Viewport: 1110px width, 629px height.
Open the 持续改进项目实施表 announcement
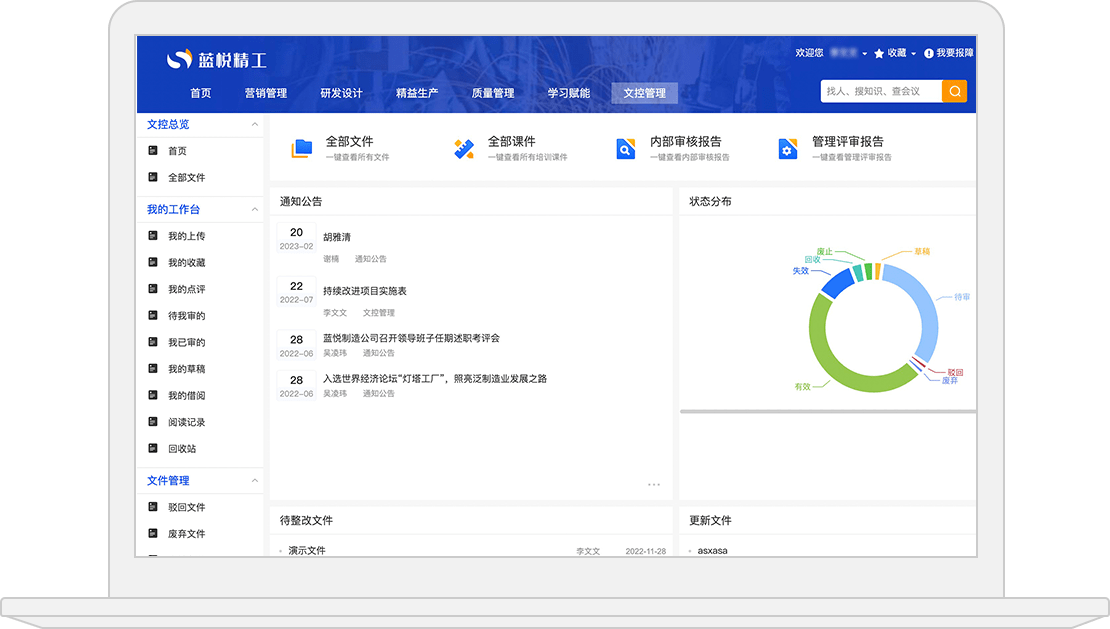tap(365, 291)
